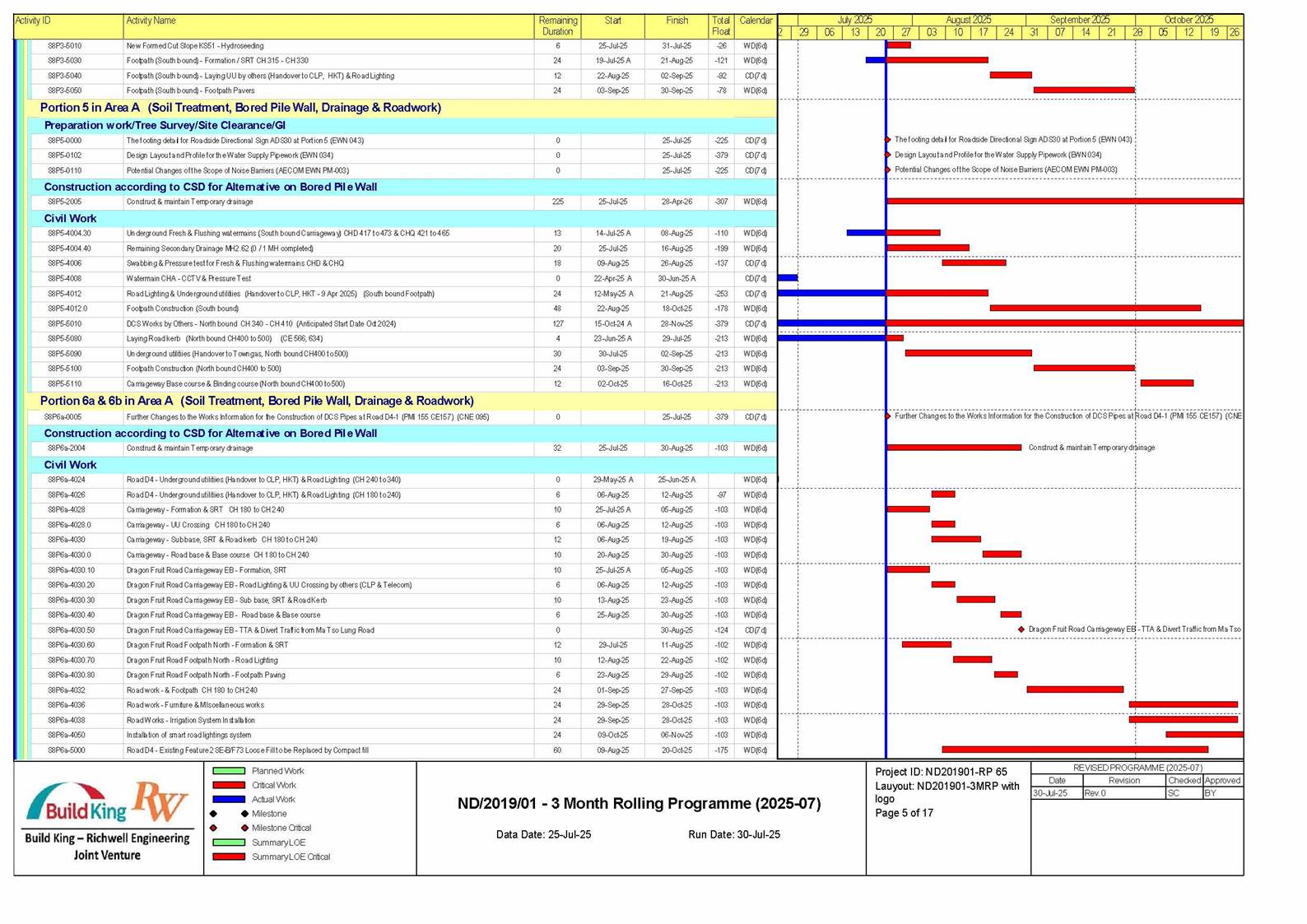Click the 06-Nov-25 finish date
This screenshot has height=924, width=1307.
677,736
